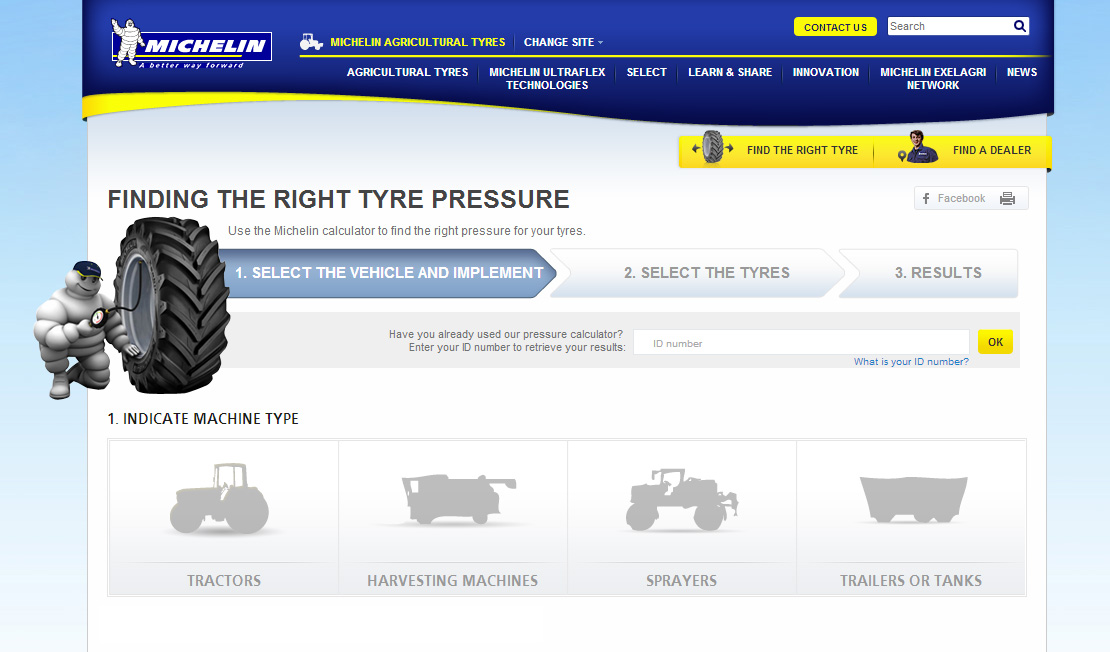Click the Finding the Right Tyre Pressure heading
This screenshot has height=652, width=1110.
click(338, 199)
